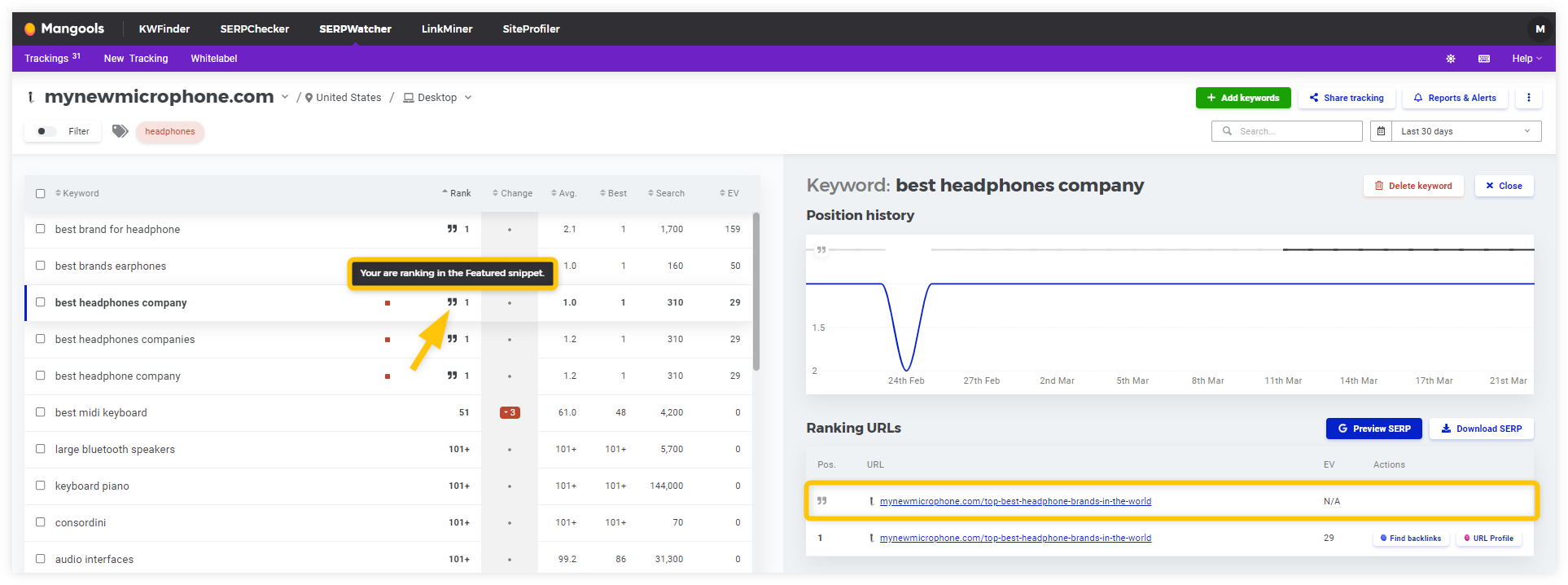Sort the table by Rank column
Screen dimensions: 1568x585
pos(457,193)
